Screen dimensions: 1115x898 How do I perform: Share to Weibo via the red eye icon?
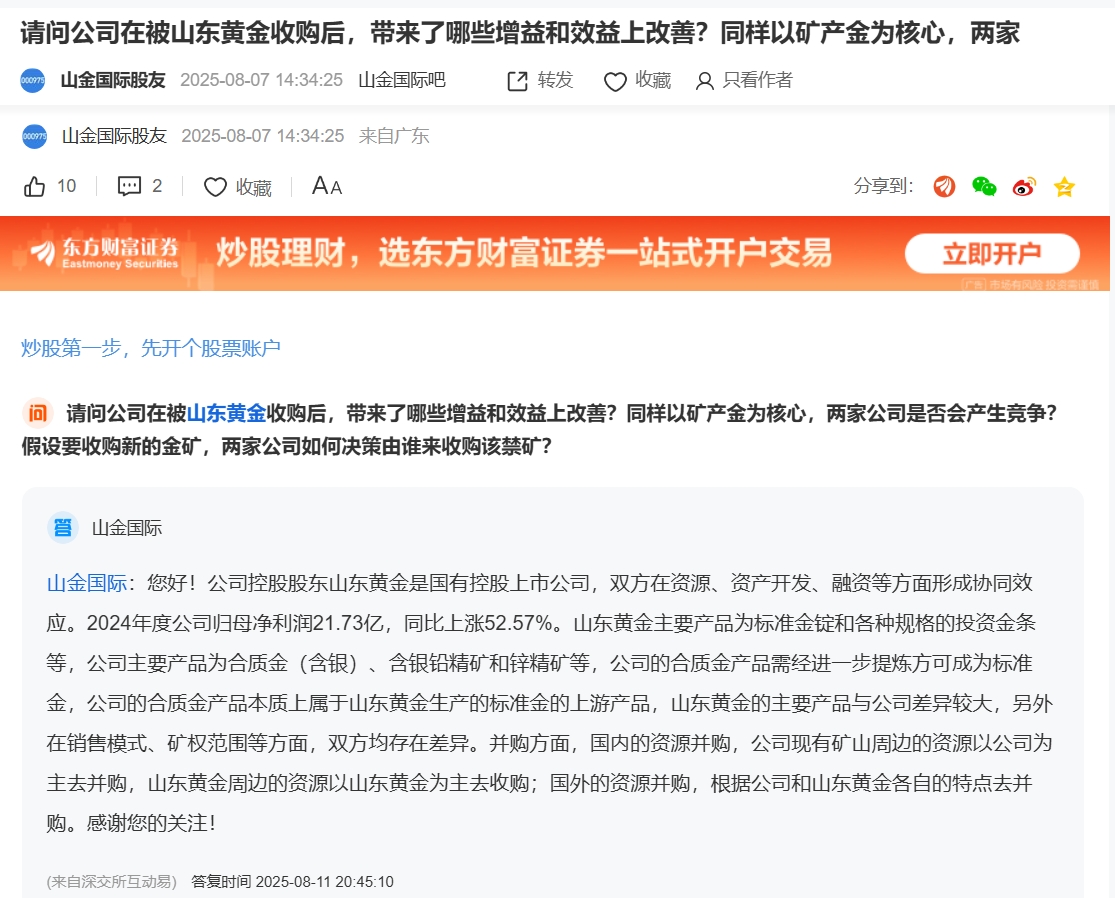pos(1025,186)
